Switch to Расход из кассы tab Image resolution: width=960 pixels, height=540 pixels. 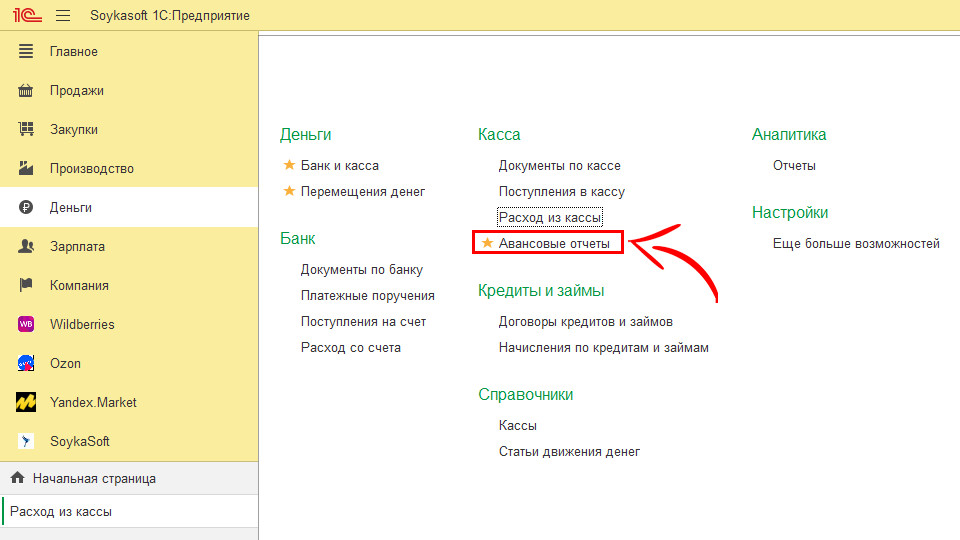[61, 511]
